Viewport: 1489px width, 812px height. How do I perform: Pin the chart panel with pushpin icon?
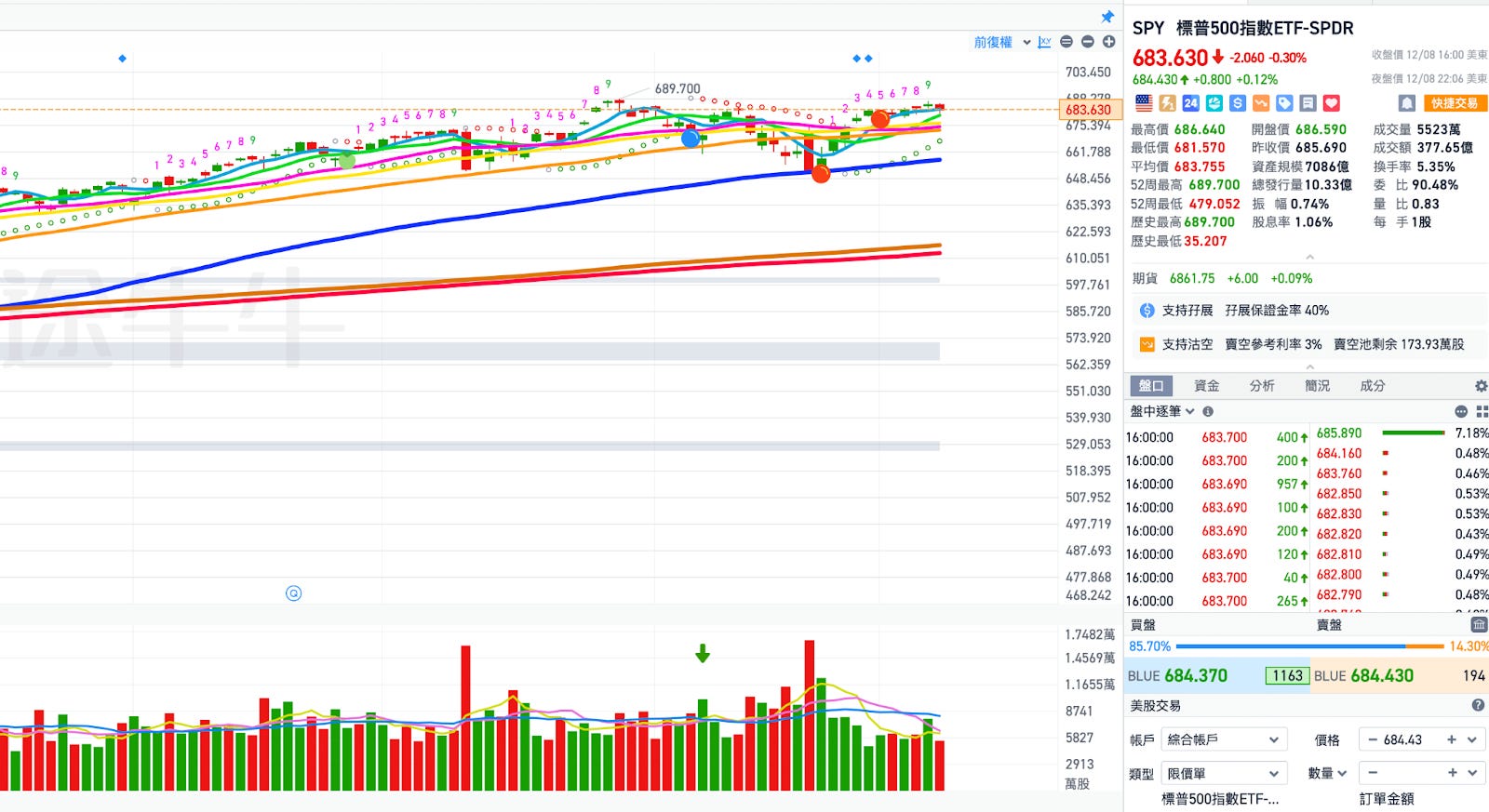pos(1107,17)
